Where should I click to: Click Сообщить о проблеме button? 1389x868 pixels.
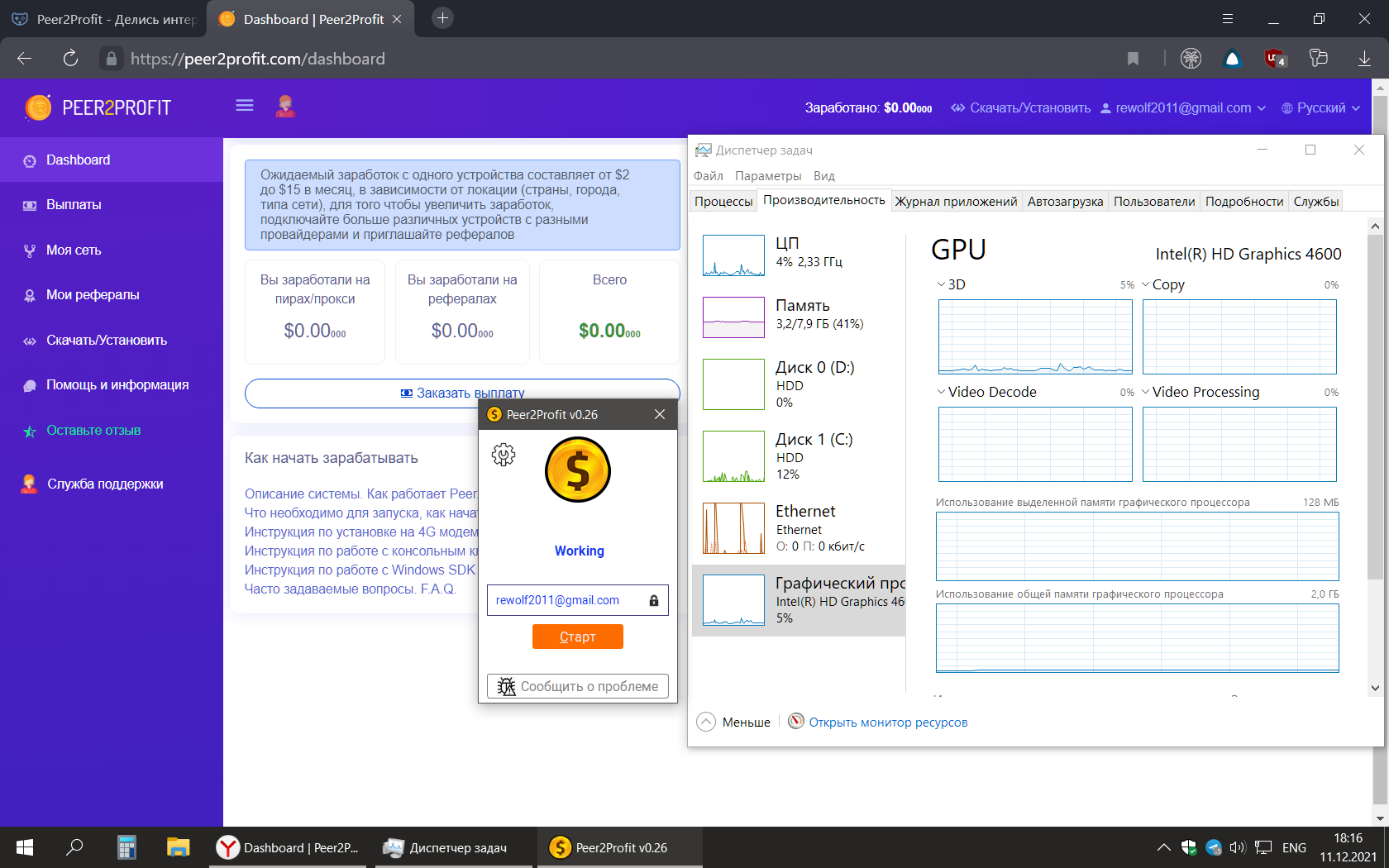click(578, 686)
